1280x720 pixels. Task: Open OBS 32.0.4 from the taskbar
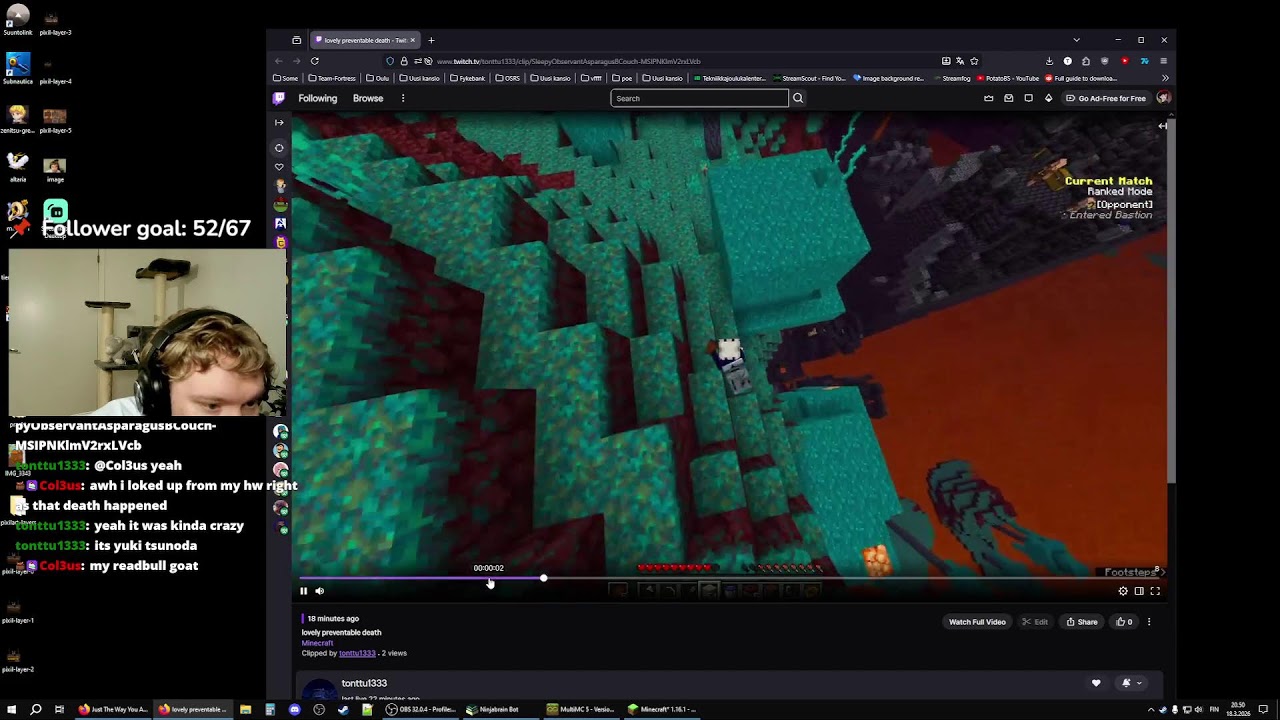tap(420, 709)
